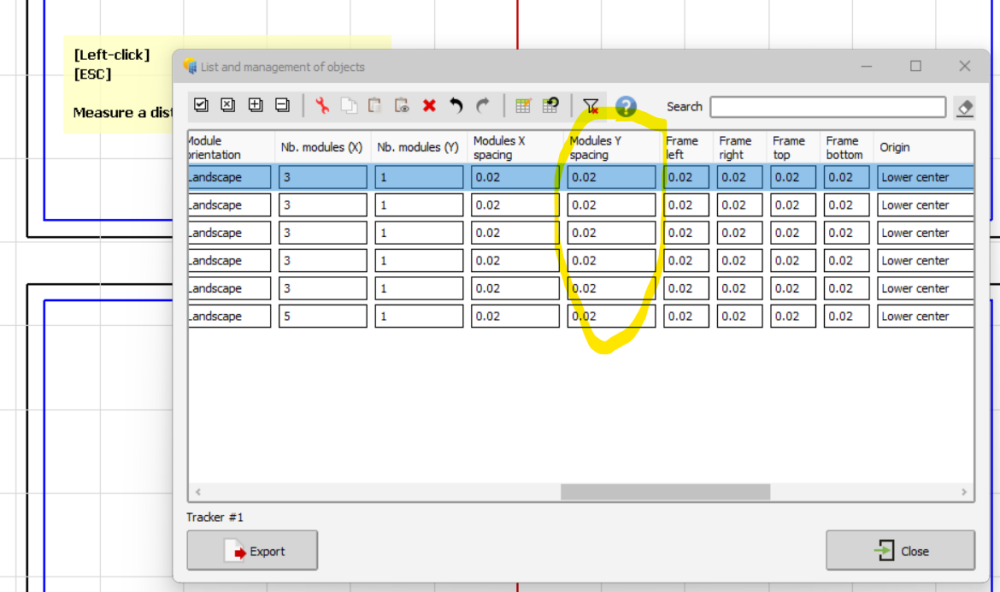Click the Modules Y spacing column header
The width and height of the screenshot is (1000, 592).
(610, 148)
